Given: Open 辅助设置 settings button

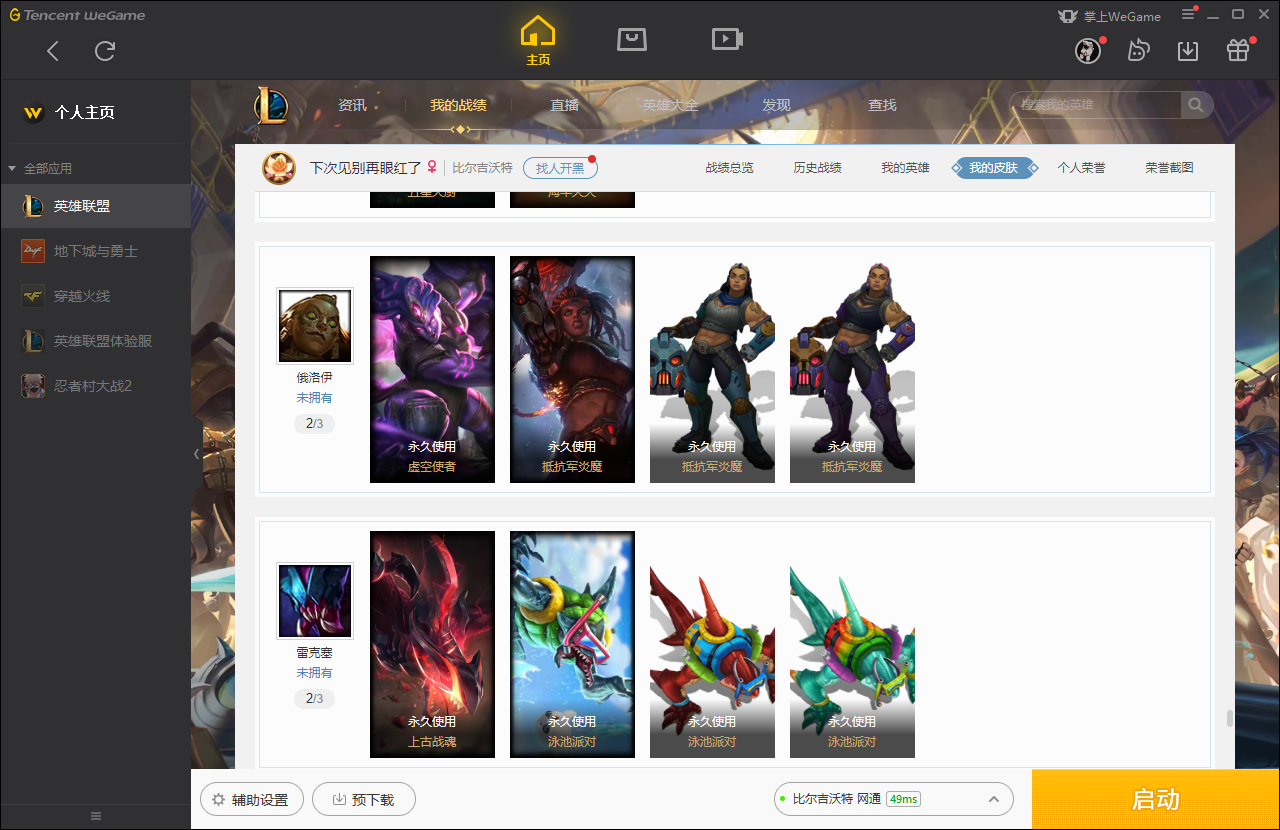Looking at the screenshot, I should (x=252, y=800).
